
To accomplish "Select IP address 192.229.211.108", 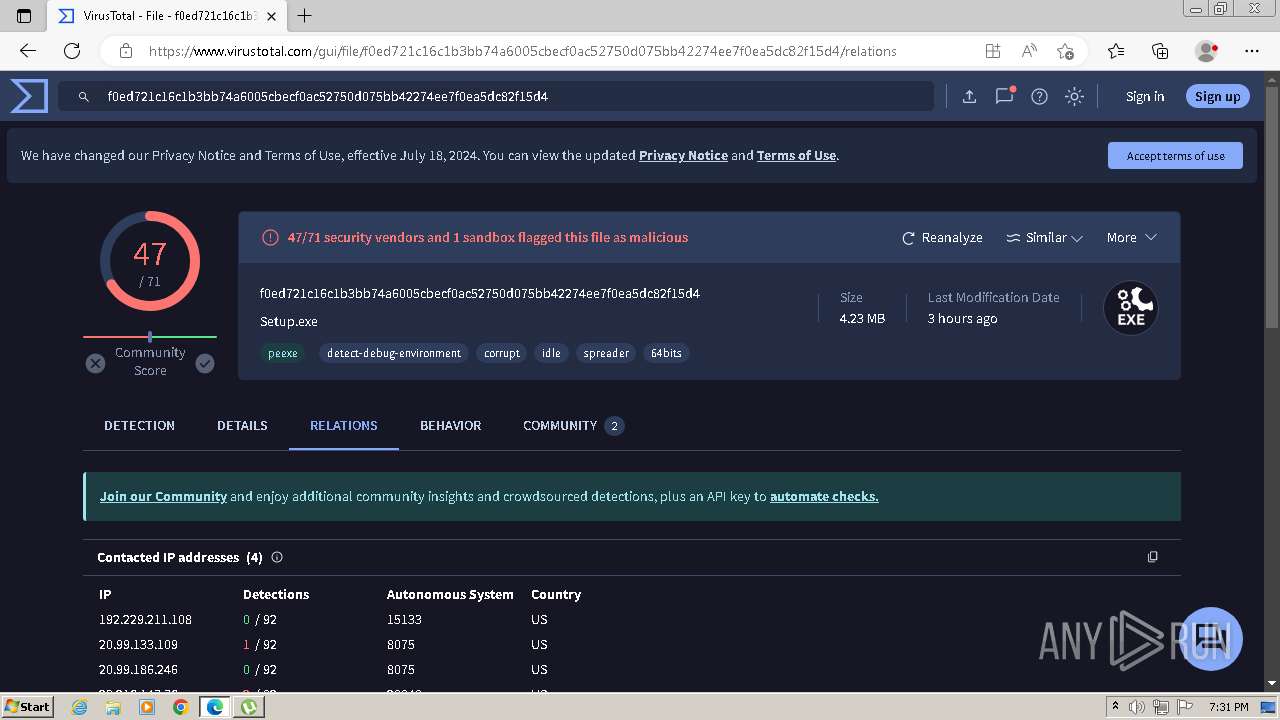I will click(145, 620).
